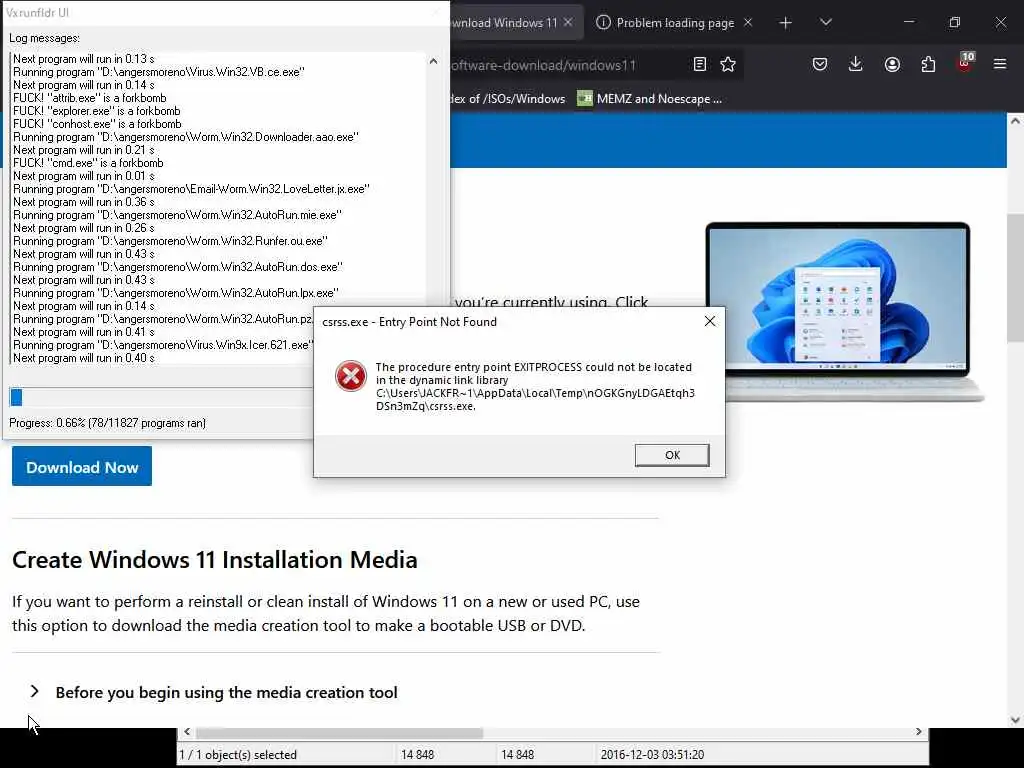Image resolution: width=1024 pixels, height=768 pixels.
Task: Click log line about explorer.exe forkbomb
Action: 97,111
